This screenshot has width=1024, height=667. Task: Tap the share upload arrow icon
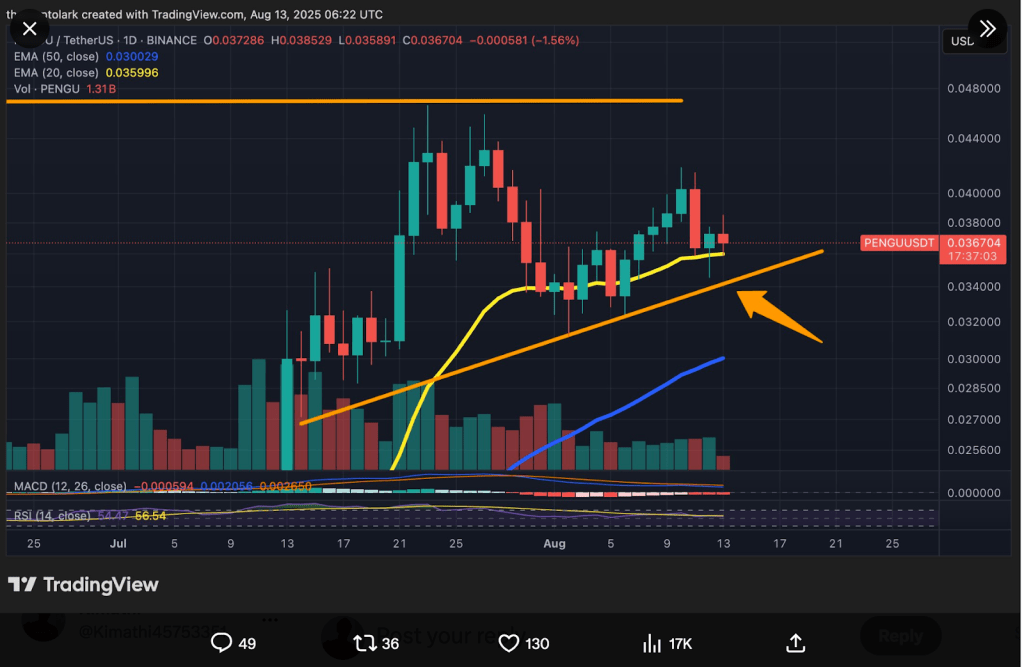pyautogui.click(x=796, y=642)
